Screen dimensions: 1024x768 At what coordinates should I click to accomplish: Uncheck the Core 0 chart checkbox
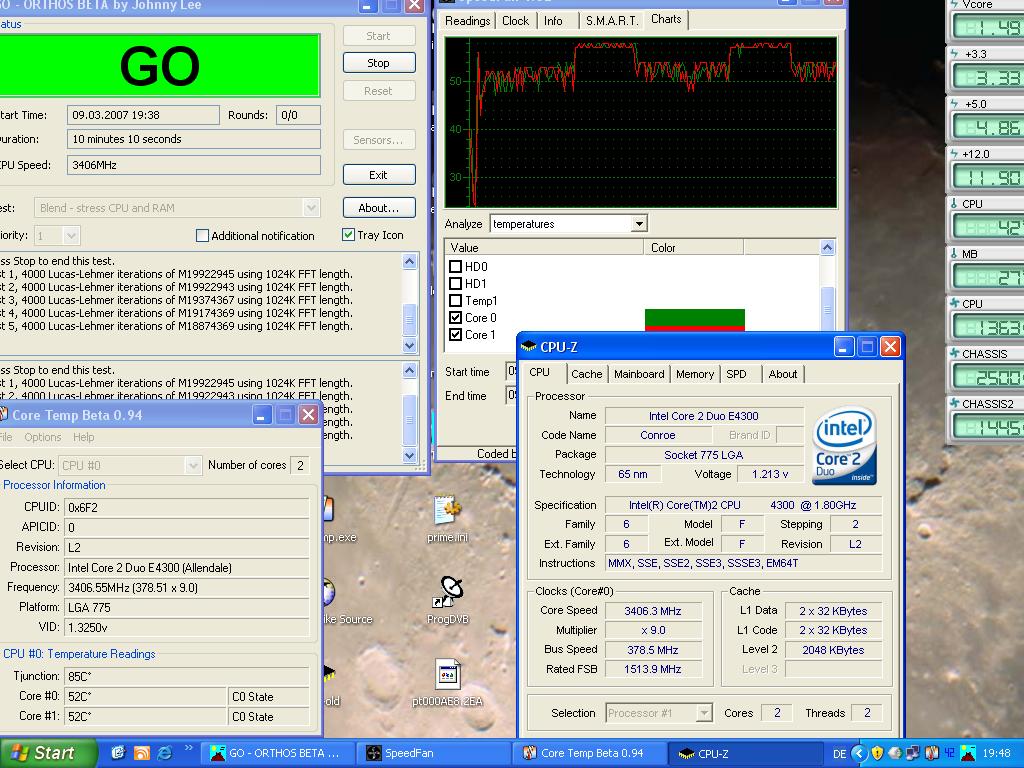pyautogui.click(x=456, y=317)
